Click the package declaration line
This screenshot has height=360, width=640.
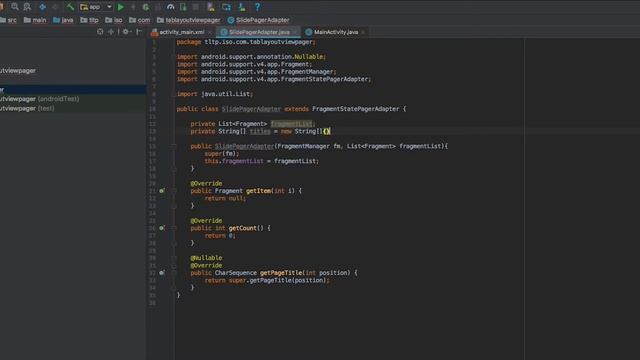coord(246,42)
